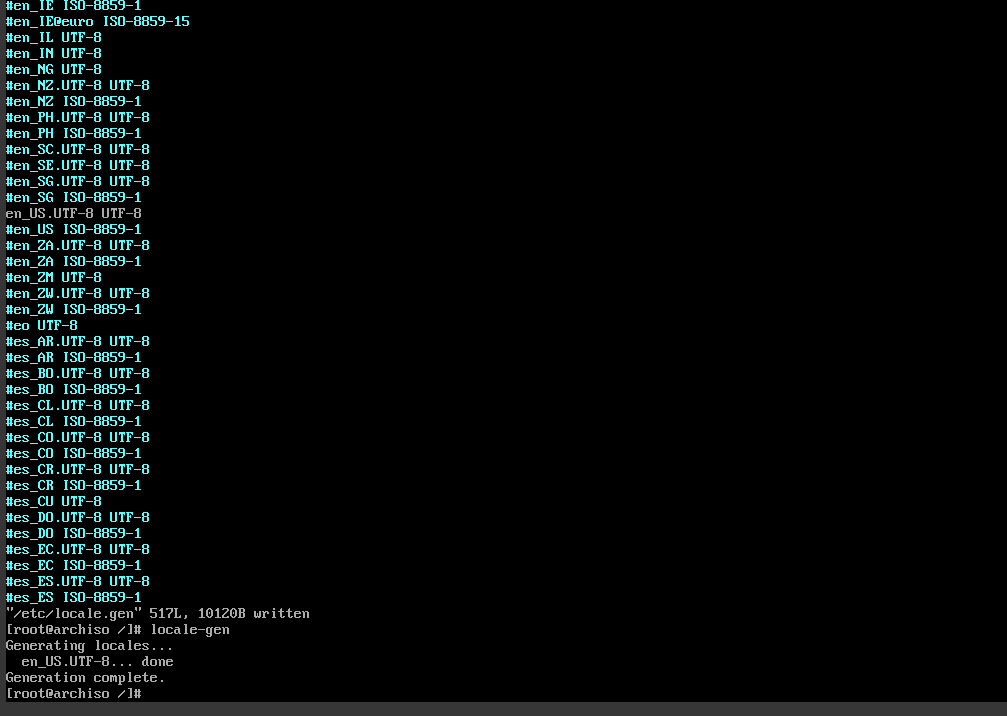The height and width of the screenshot is (716, 1007).
Task: Select the 'Generation complete.' message
Action: pyautogui.click(x=85, y=678)
